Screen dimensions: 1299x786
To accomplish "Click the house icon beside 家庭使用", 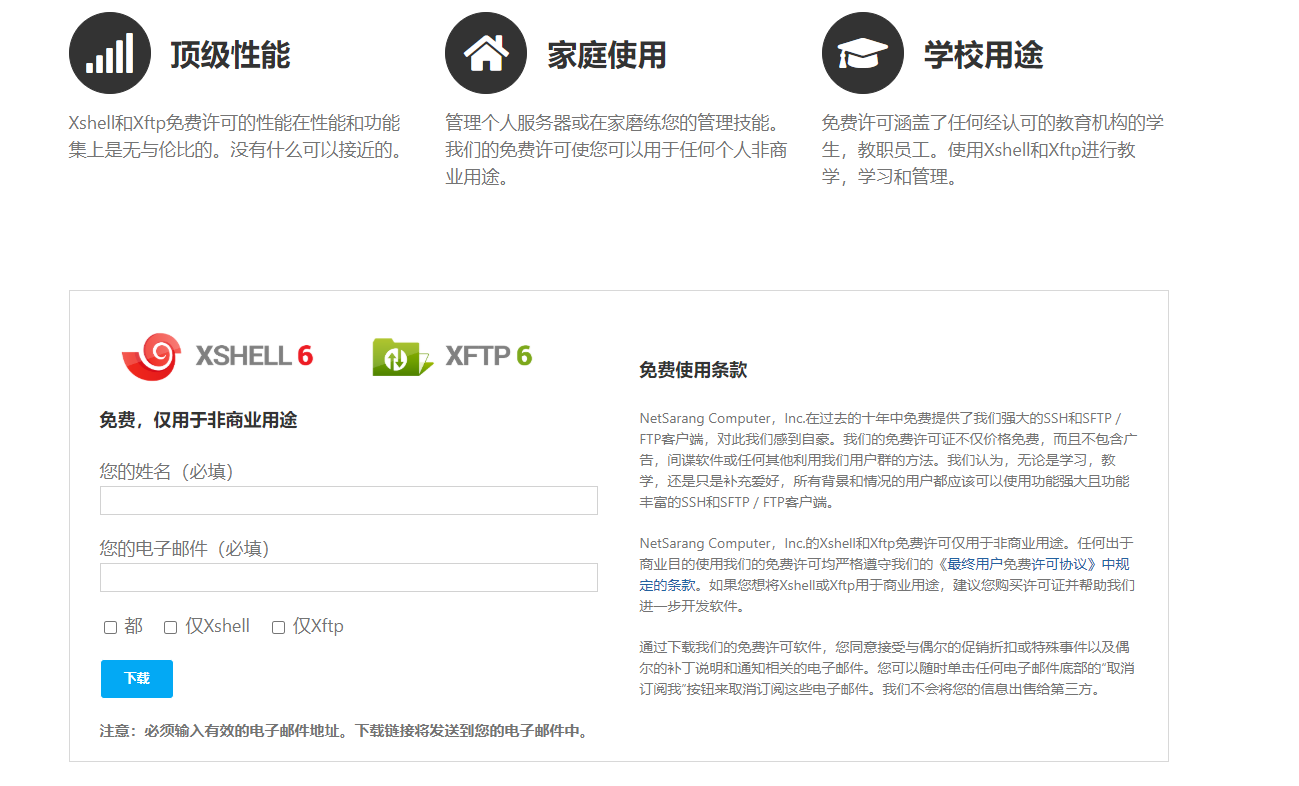I will (486, 53).
